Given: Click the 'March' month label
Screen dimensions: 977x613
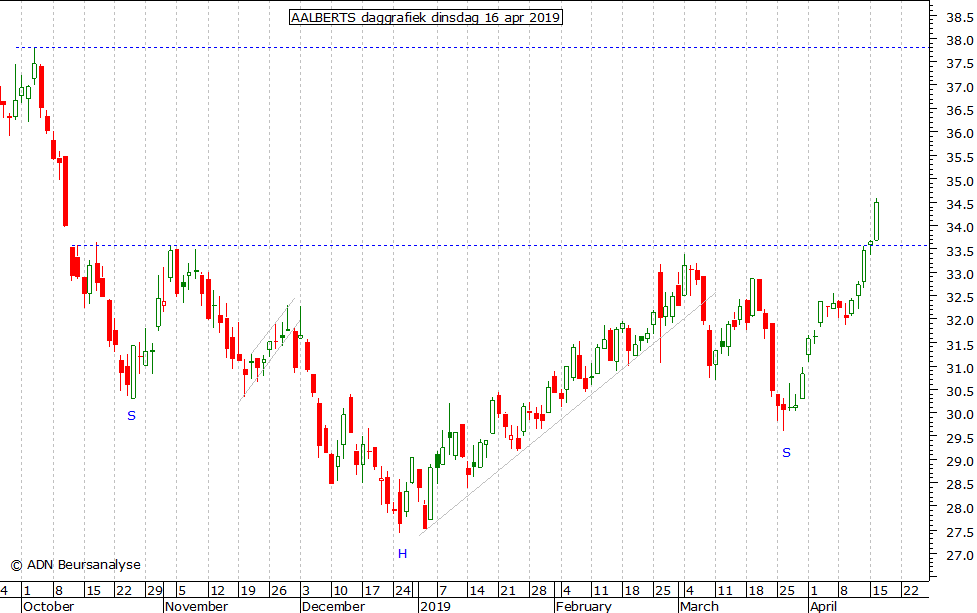Looking at the screenshot, I should (699, 606).
